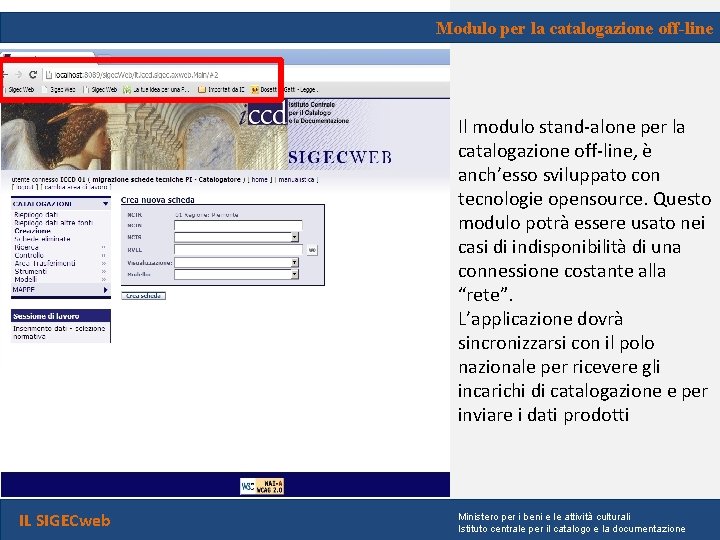This screenshot has width=720, height=540.
Task: Go forward with the browser forward arrow
Action: click(x=18, y=74)
